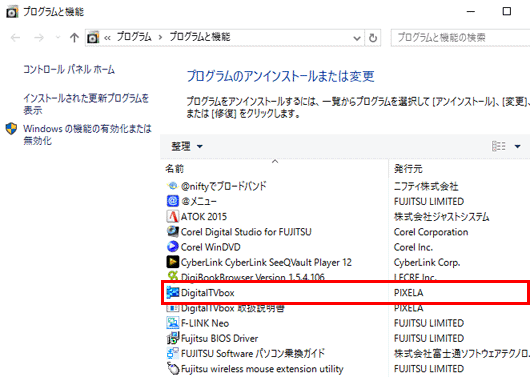This screenshot has height=377, width=530.
Task: Click the double chevron in the address bar
Action: 107,38
